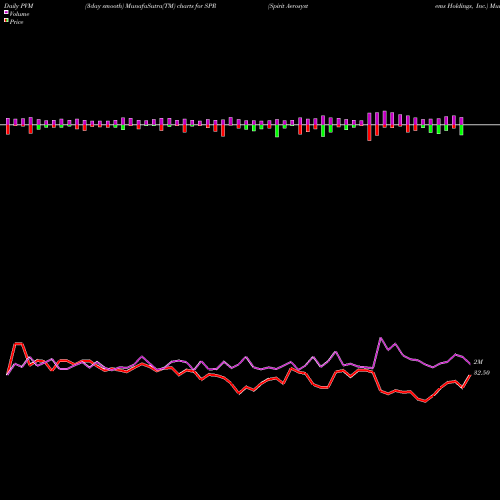Screen dimensions: 500x500
Task: Click the 'Price' legend label
Action: click(16, 22)
